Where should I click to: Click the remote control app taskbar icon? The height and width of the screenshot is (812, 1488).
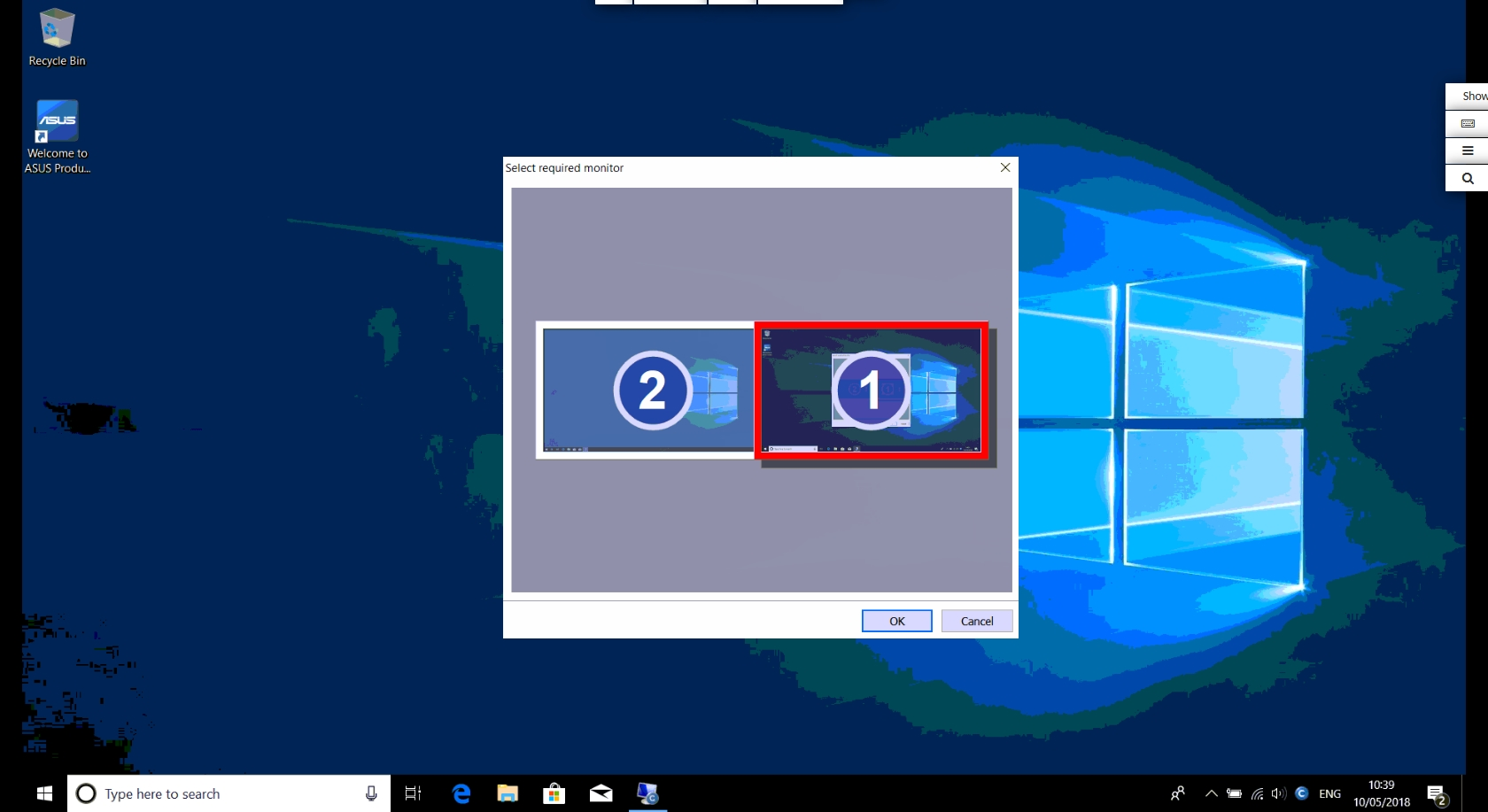[647, 793]
